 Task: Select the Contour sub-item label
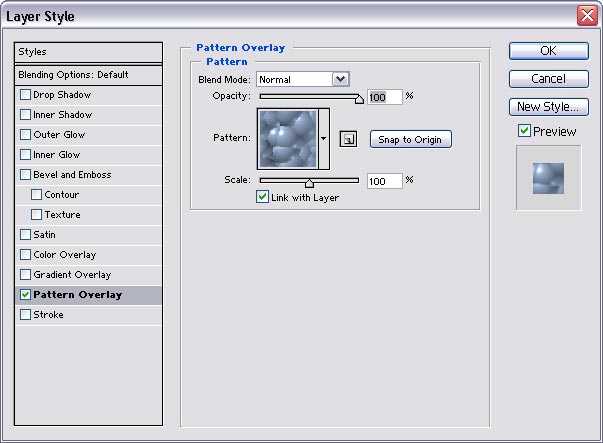point(62,195)
